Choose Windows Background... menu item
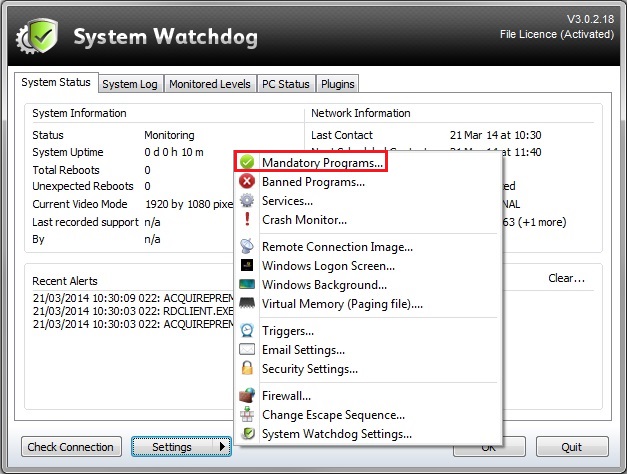 coord(368,284)
